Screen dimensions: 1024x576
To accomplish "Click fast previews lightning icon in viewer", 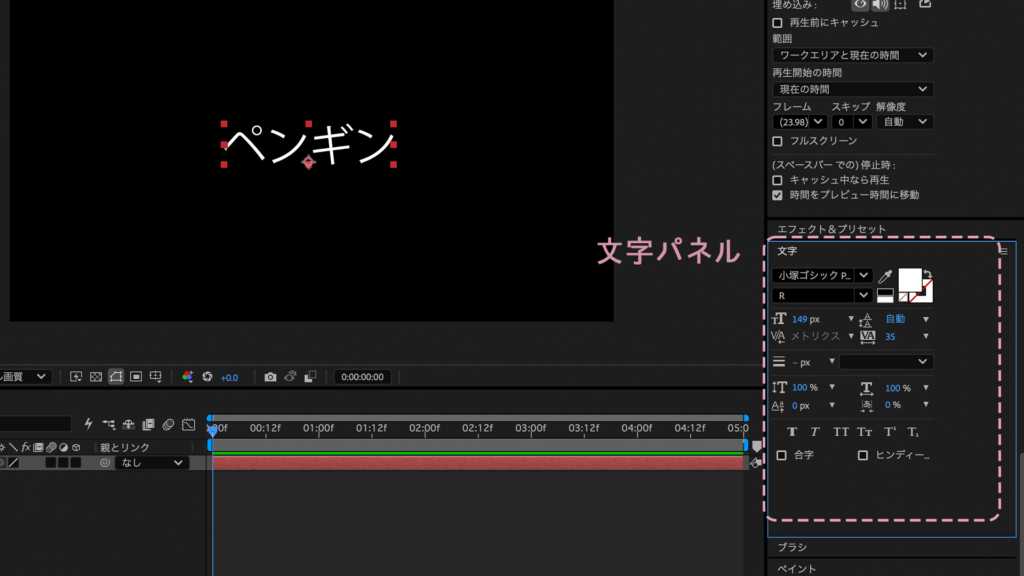I will [x=76, y=377].
